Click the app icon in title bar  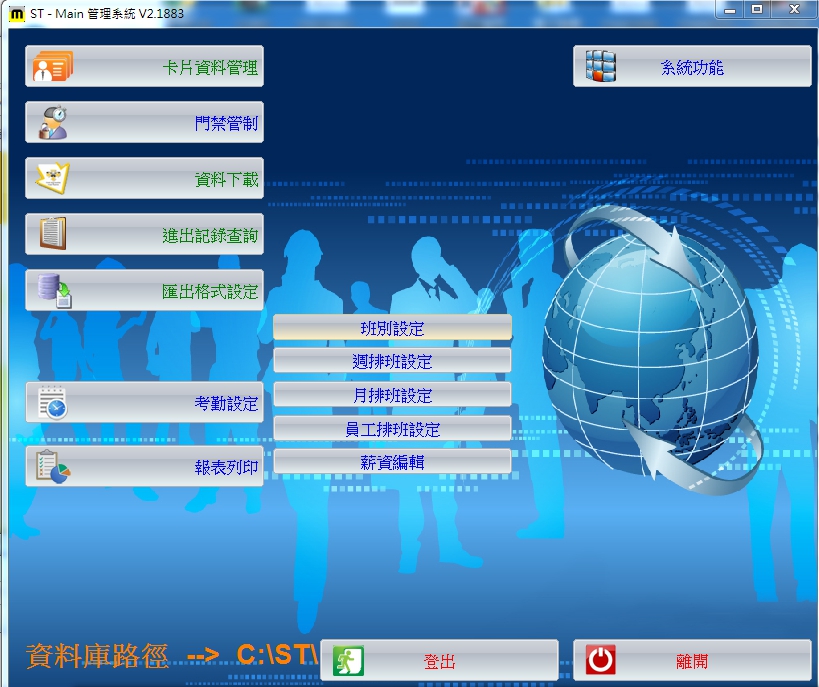click(x=16, y=10)
